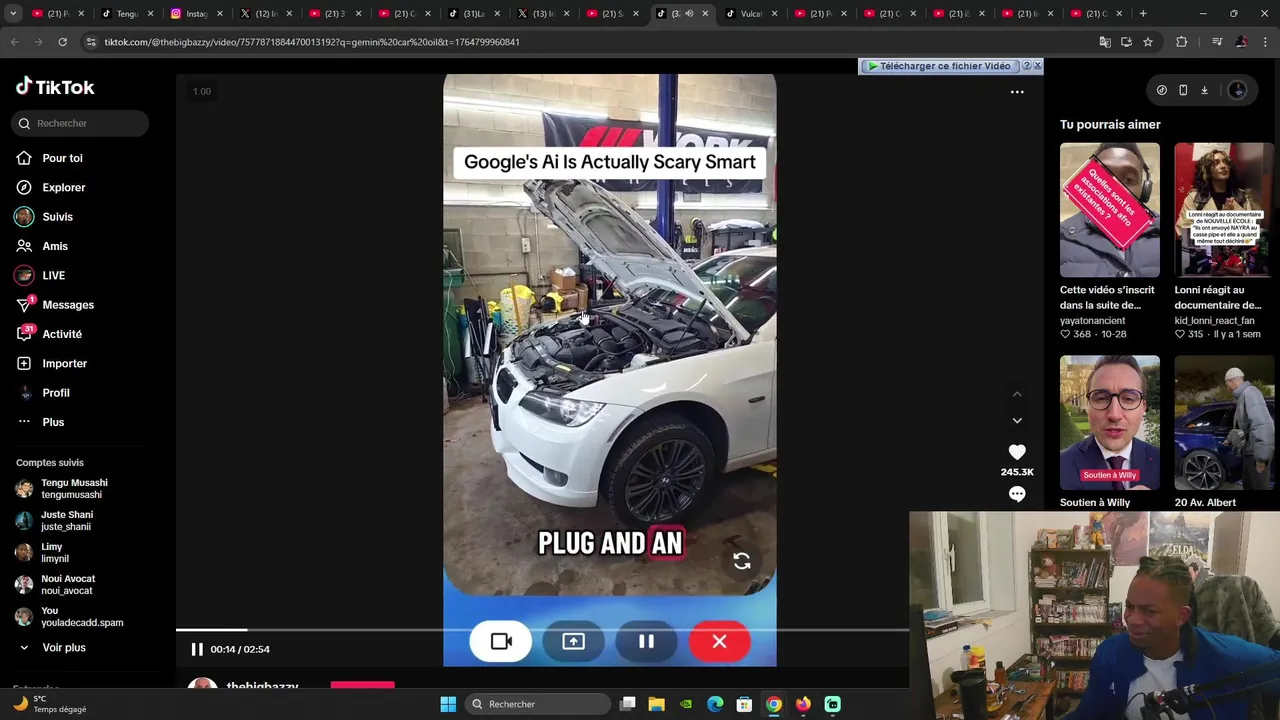This screenshot has height=720, width=1280.
Task: Click the Chrome address bar URL
Action: click(312, 42)
